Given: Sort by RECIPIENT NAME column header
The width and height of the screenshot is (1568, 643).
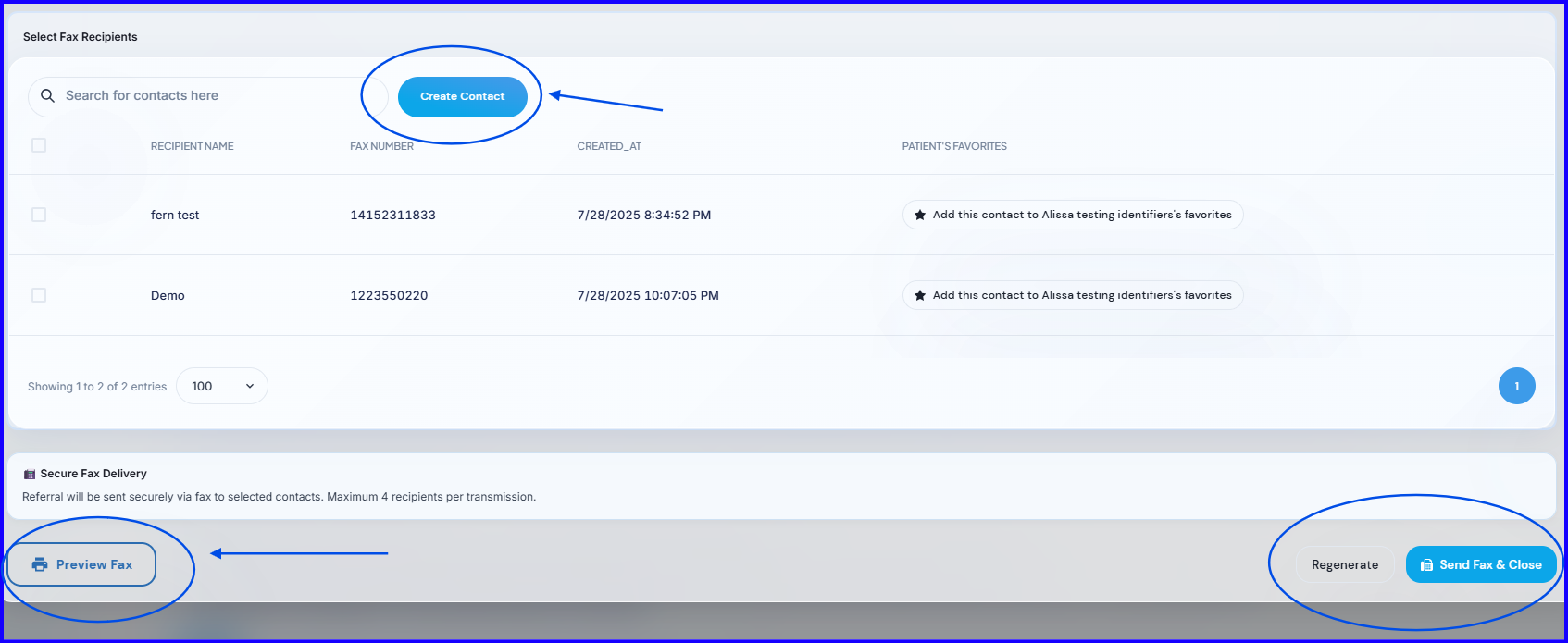Looking at the screenshot, I should [193, 146].
